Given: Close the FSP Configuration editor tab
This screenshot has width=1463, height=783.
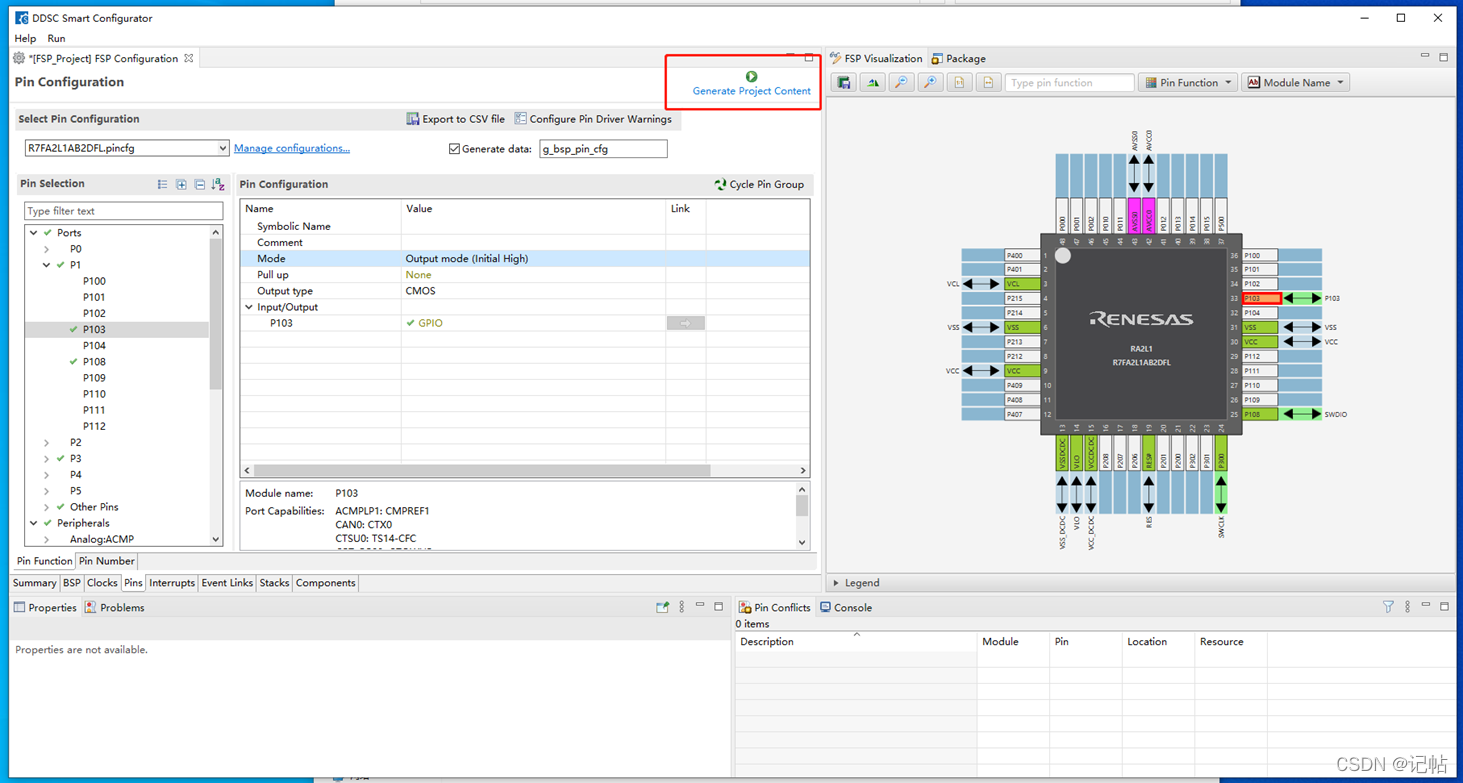Looking at the screenshot, I should (x=188, y=58).
